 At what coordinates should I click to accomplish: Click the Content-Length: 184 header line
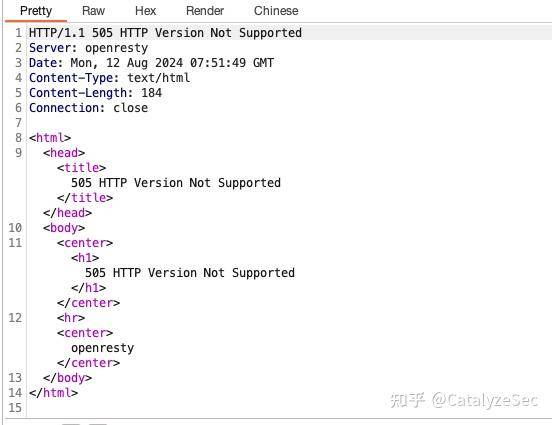95,93
